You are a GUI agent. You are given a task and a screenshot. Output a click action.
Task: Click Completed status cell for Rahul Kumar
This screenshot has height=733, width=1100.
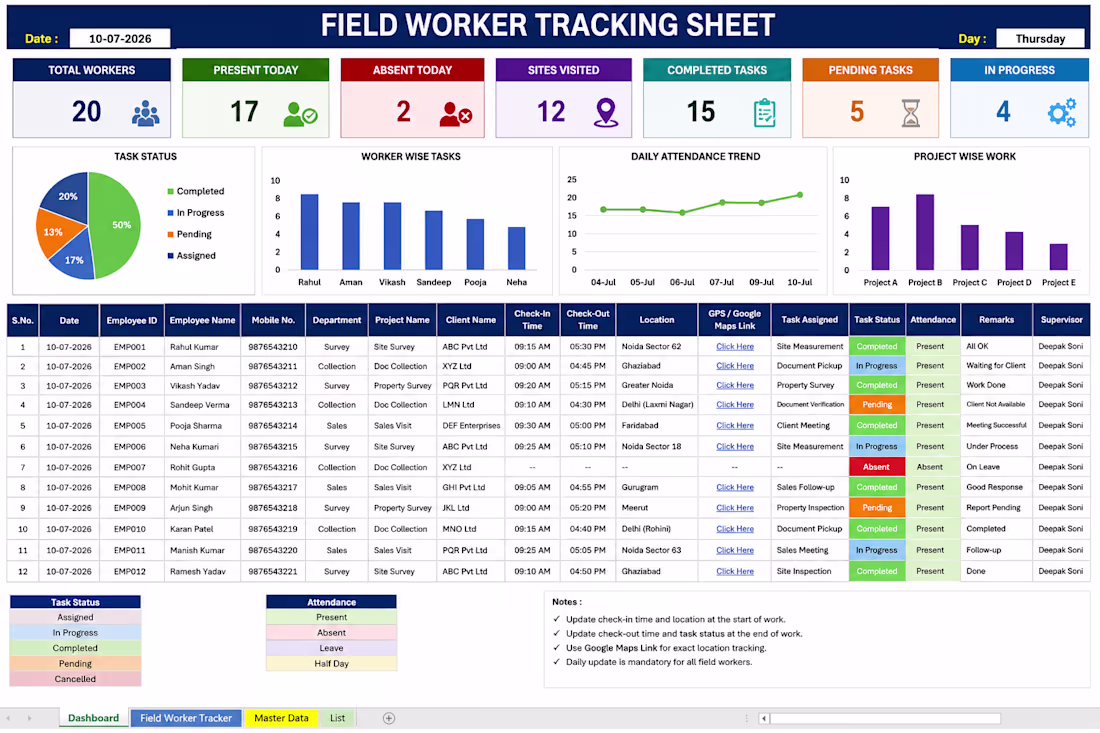coord(877,347)
